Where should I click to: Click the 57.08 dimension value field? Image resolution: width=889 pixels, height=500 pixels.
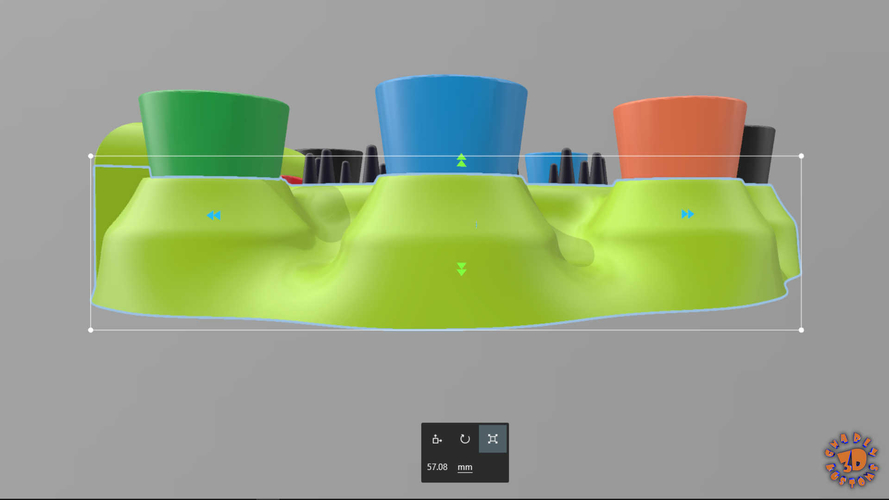pyautogui.click(x=437, y=467)
